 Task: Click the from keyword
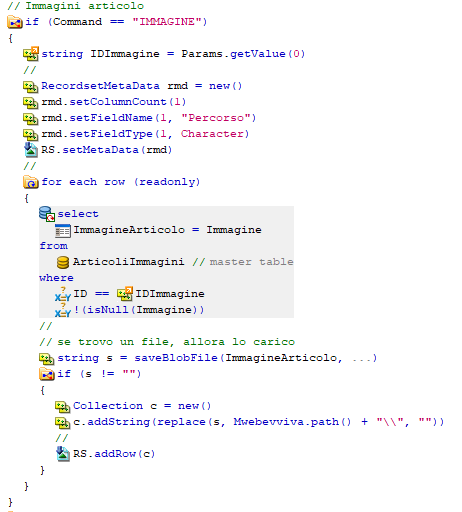[54, 246]
